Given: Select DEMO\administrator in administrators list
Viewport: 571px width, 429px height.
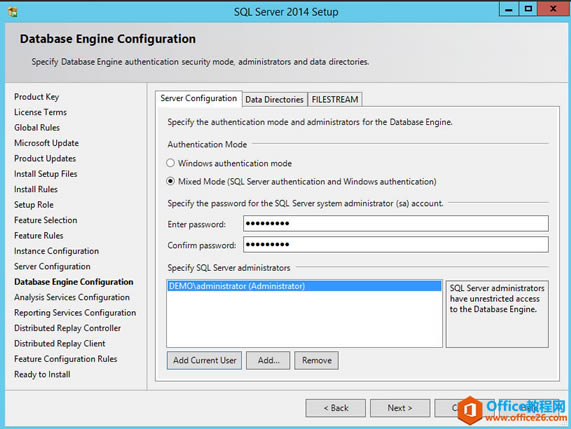Looking at the screenshot, I should click(x=304, y=286).
